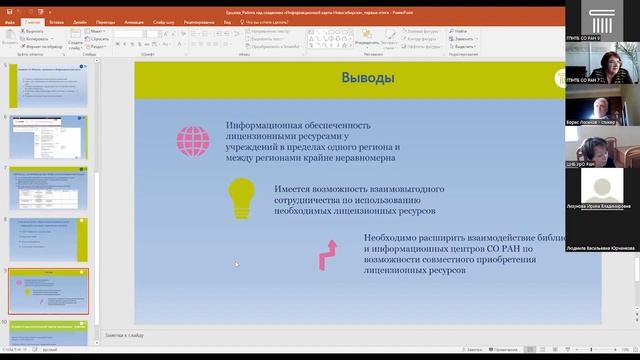The image size is (640, 360).
Task: Click increase font size icon
Action: (166, 34)
